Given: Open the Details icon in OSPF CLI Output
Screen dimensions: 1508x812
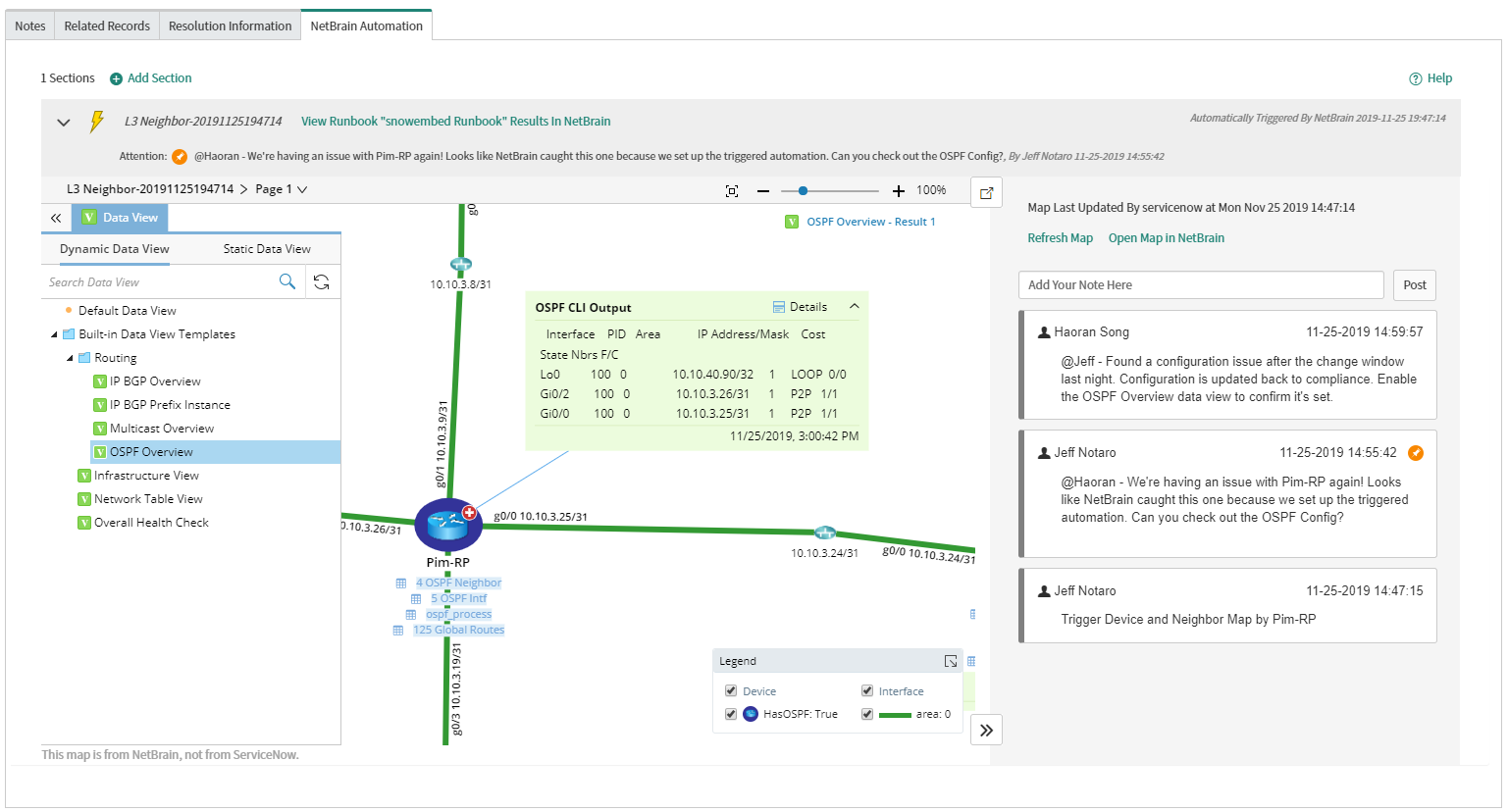Looking at the screenshot, I should pyautogui.click(x=779, y=307).
